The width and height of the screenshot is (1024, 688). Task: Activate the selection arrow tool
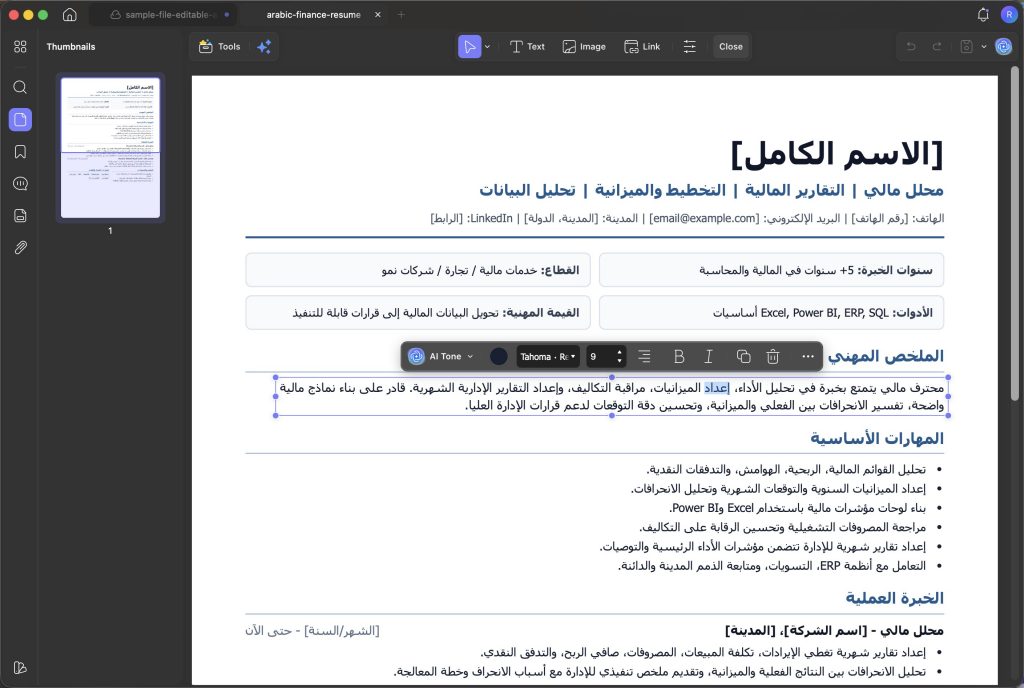(x=469, y=46)
